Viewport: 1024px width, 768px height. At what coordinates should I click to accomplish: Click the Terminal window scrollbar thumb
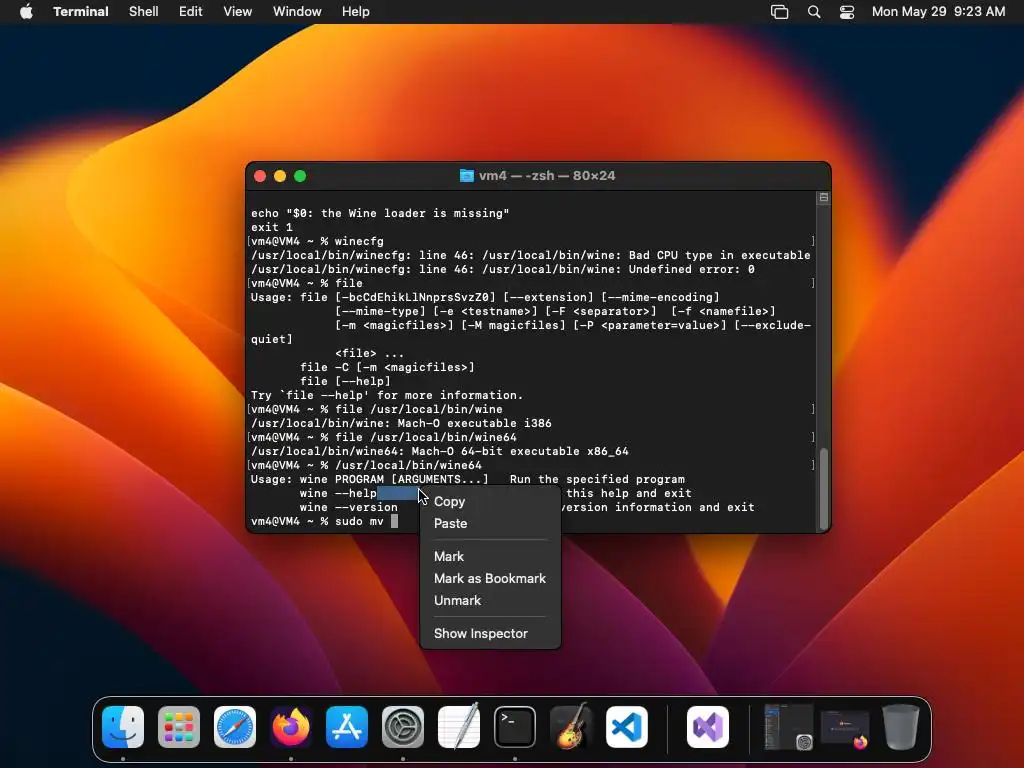point(824,488)
